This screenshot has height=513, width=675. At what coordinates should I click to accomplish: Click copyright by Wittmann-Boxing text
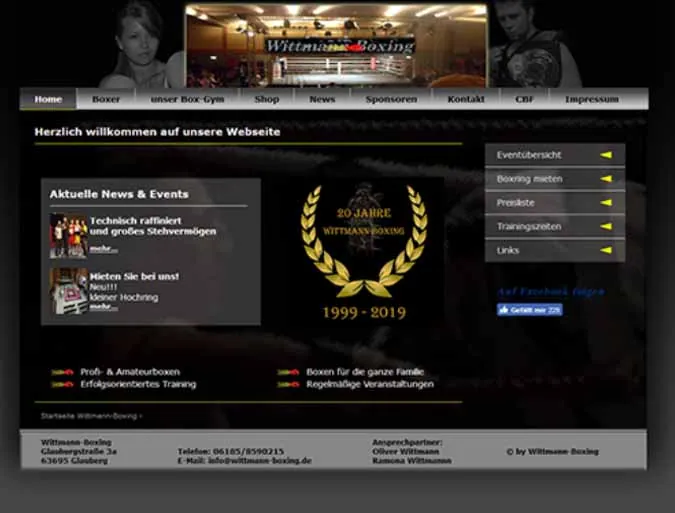pos(553,451)
